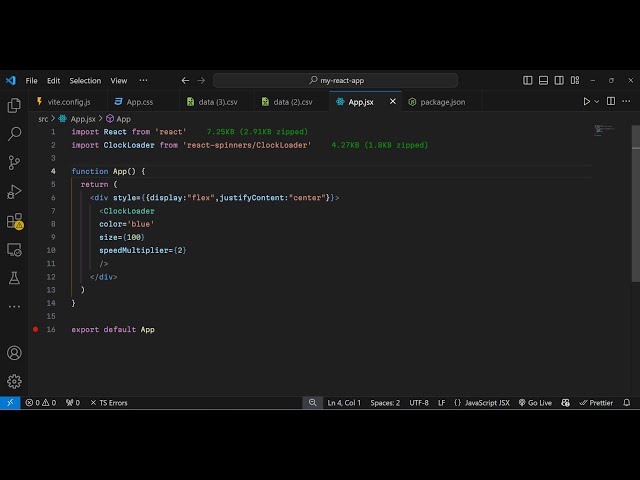Image resolution: width=640 pixels, height=480 pixels.
Task: Toggle the breakpoint on line 16
Action: click(35, 329)
